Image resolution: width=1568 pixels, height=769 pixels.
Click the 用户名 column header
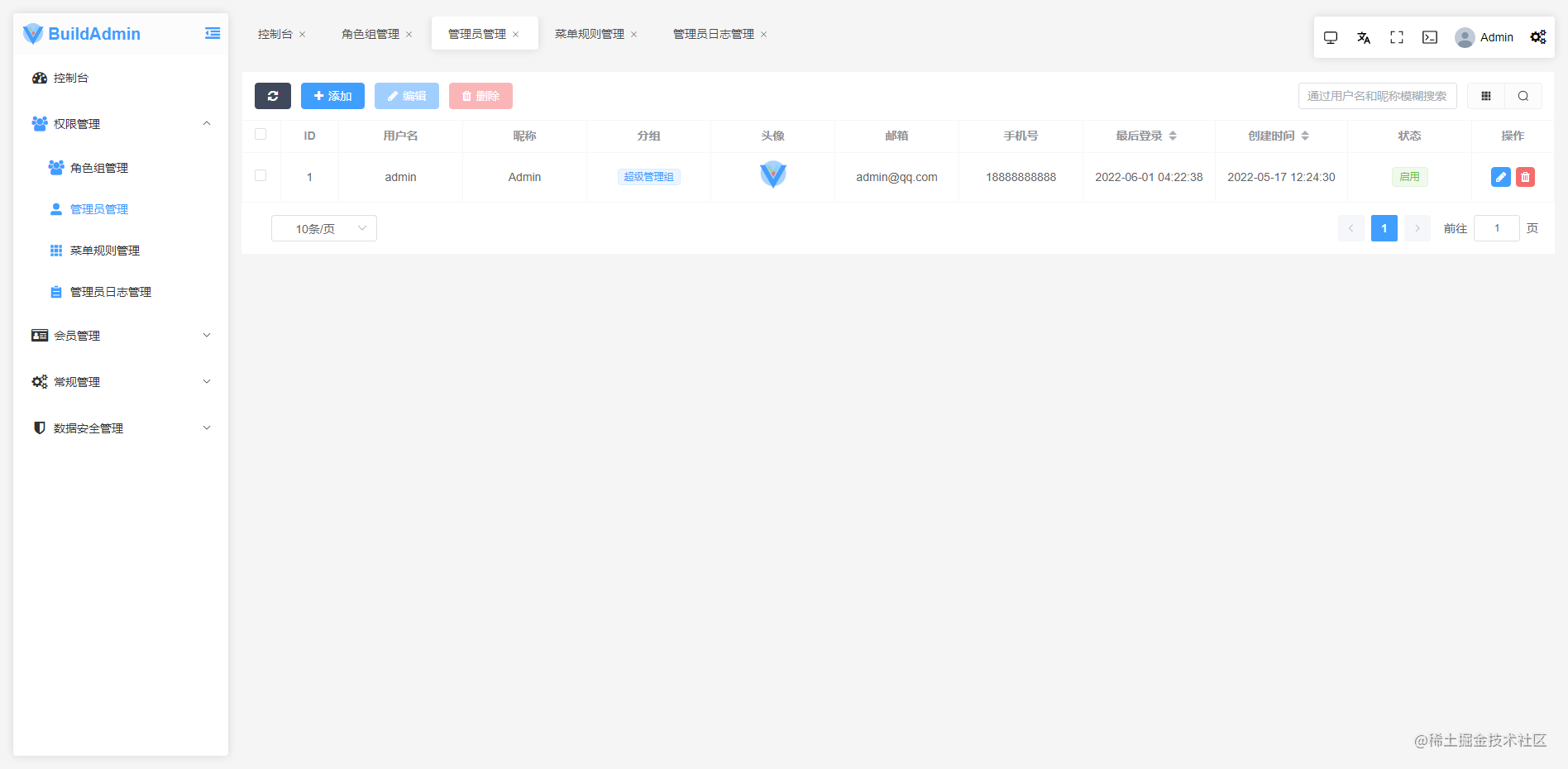point(400,136)
